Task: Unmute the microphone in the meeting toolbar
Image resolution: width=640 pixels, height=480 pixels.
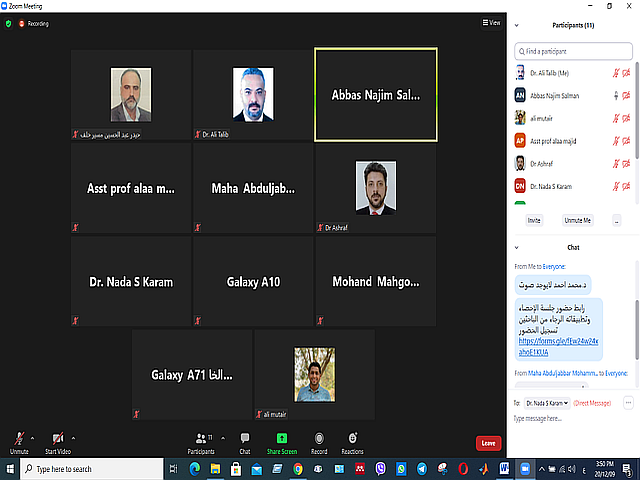Action: point(19,439)
